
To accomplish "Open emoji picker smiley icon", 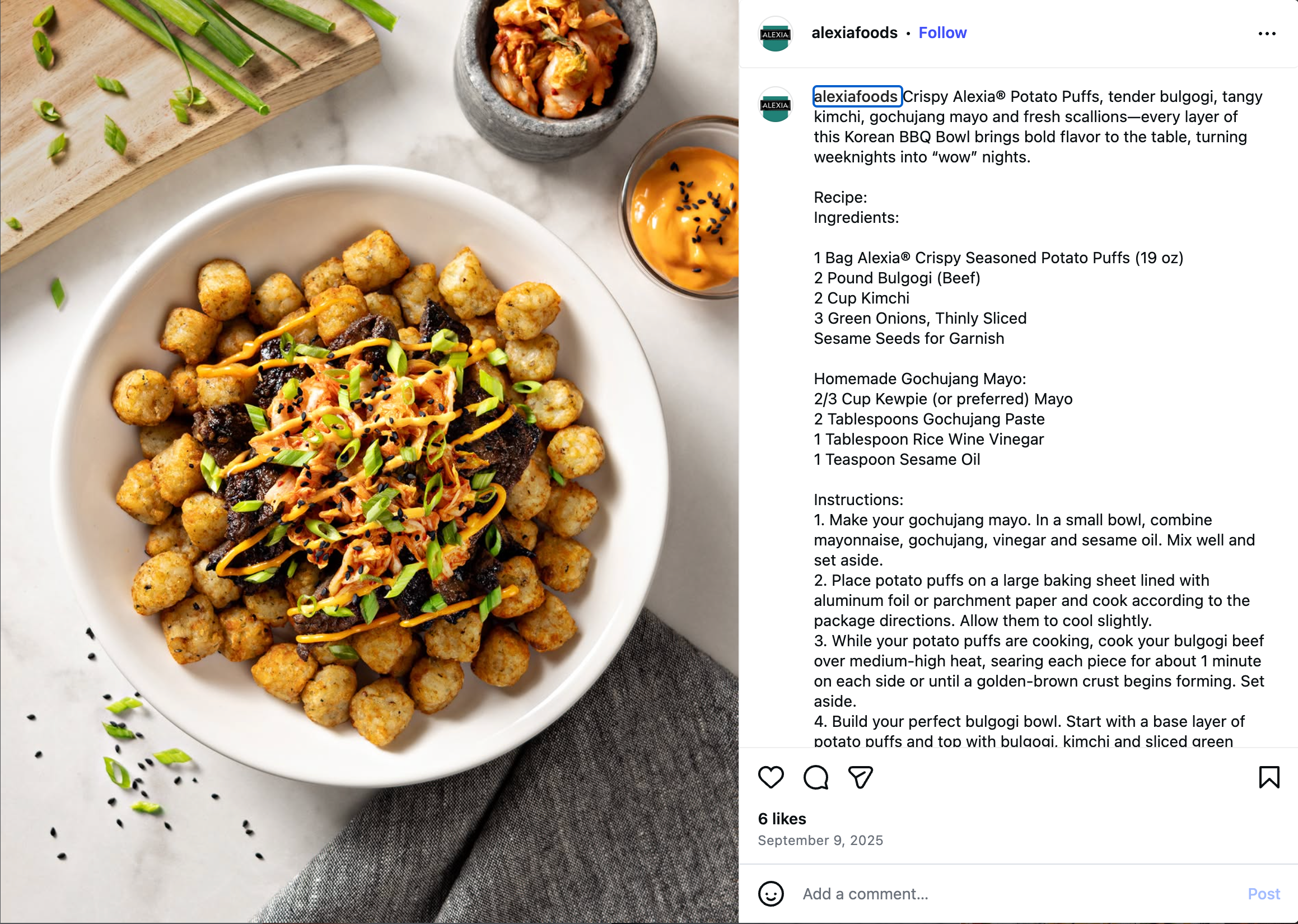I will point(771,893).
